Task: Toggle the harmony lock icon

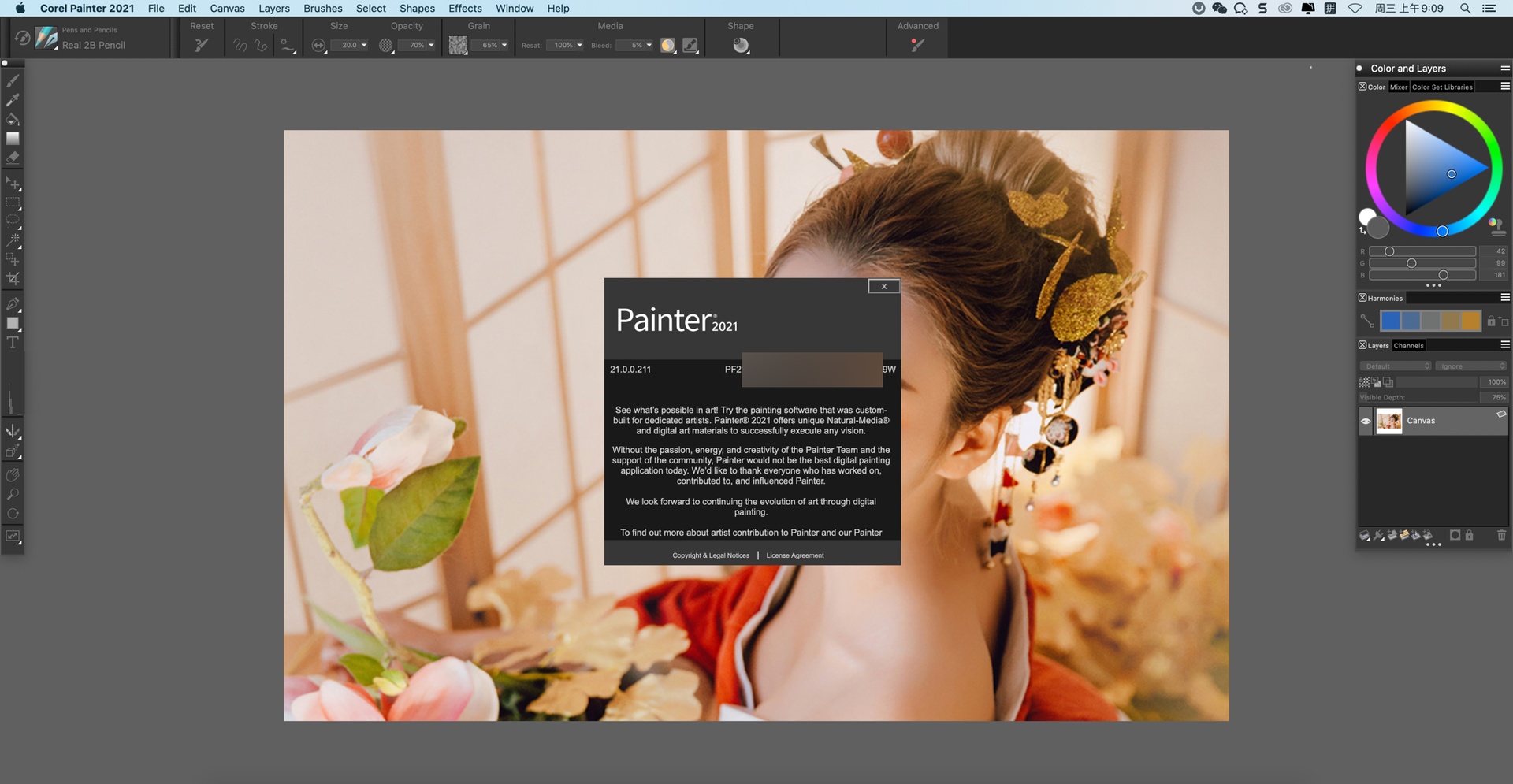Action: click(1491, 321)
